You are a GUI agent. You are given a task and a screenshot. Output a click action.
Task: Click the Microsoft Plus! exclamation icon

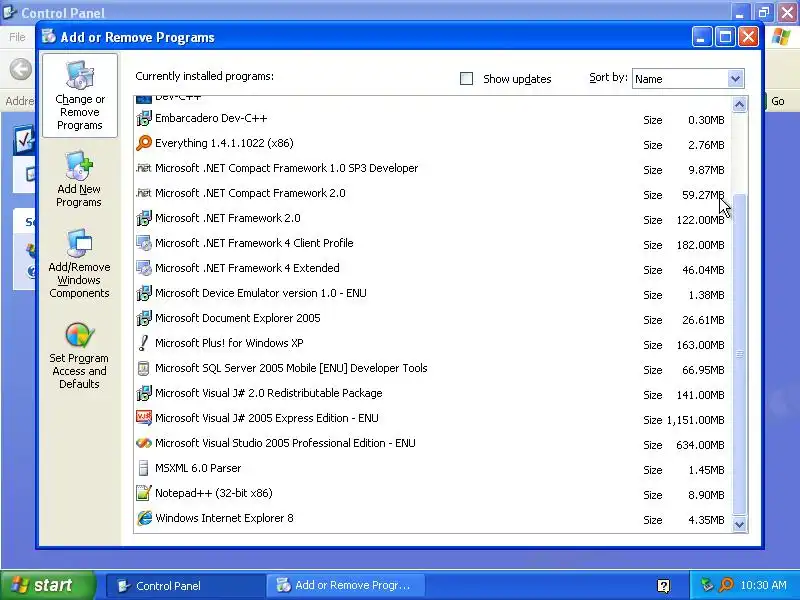pos(144,343)
